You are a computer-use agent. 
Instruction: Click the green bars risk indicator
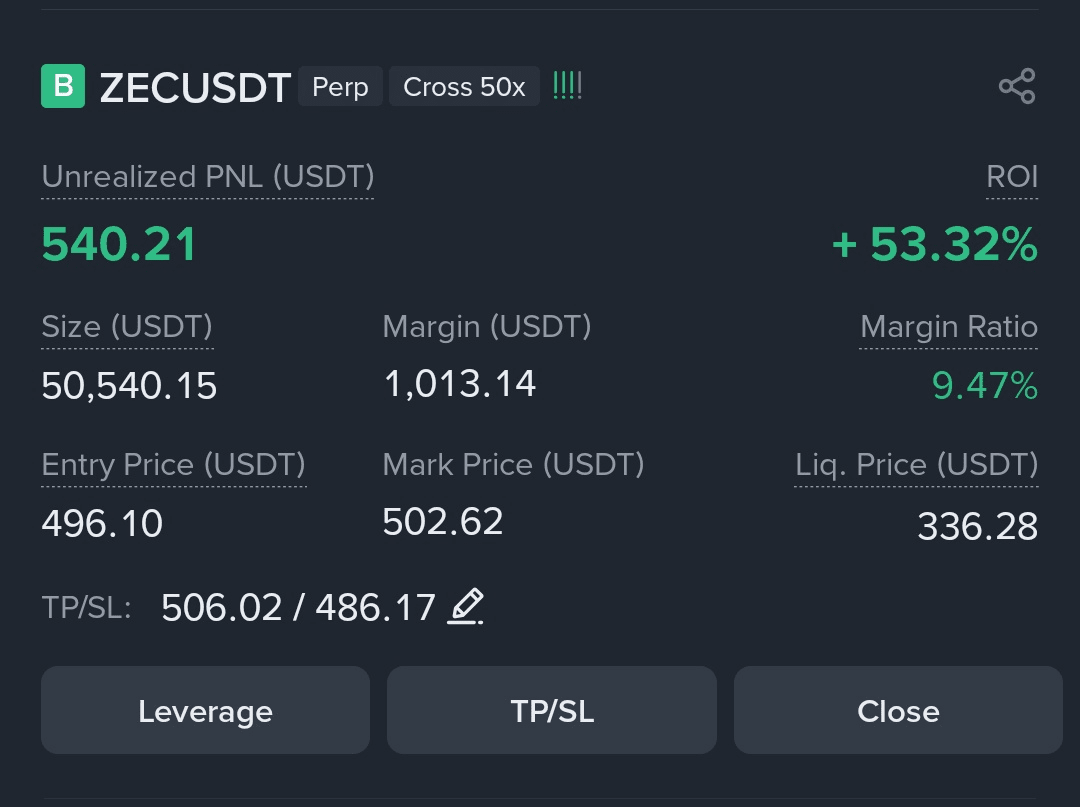click(x=567, y=86)
